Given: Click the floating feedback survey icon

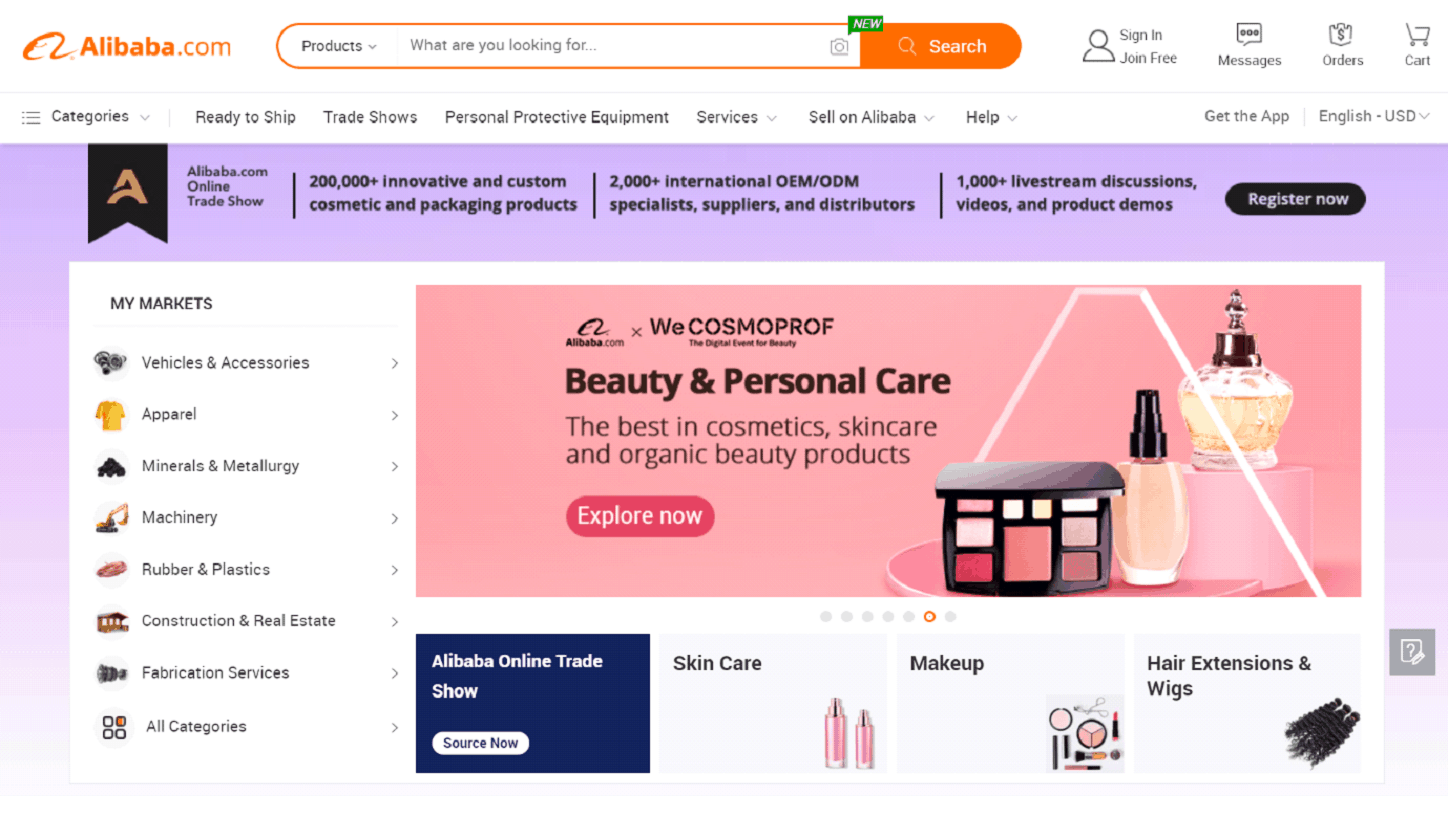Looking at the screenshot, I should tap(1412, 652).
